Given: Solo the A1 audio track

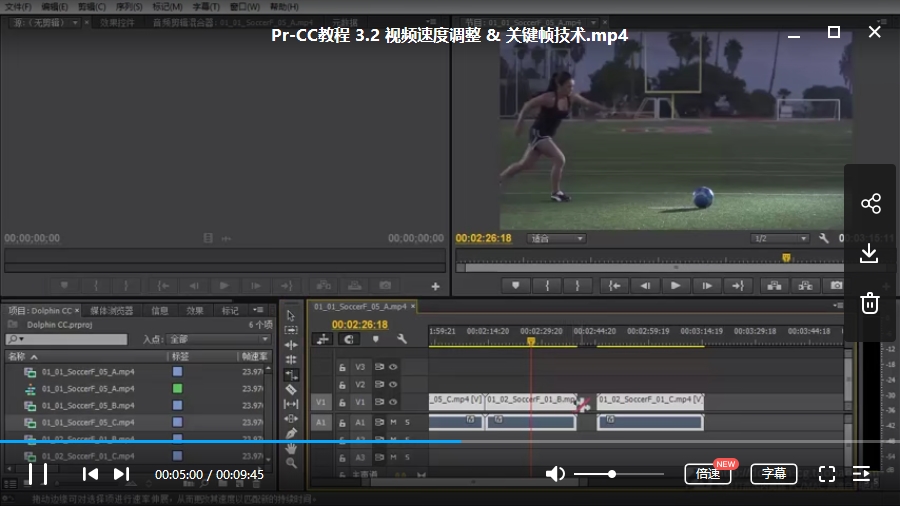Looking at the screenshot, I should point(408,422).
